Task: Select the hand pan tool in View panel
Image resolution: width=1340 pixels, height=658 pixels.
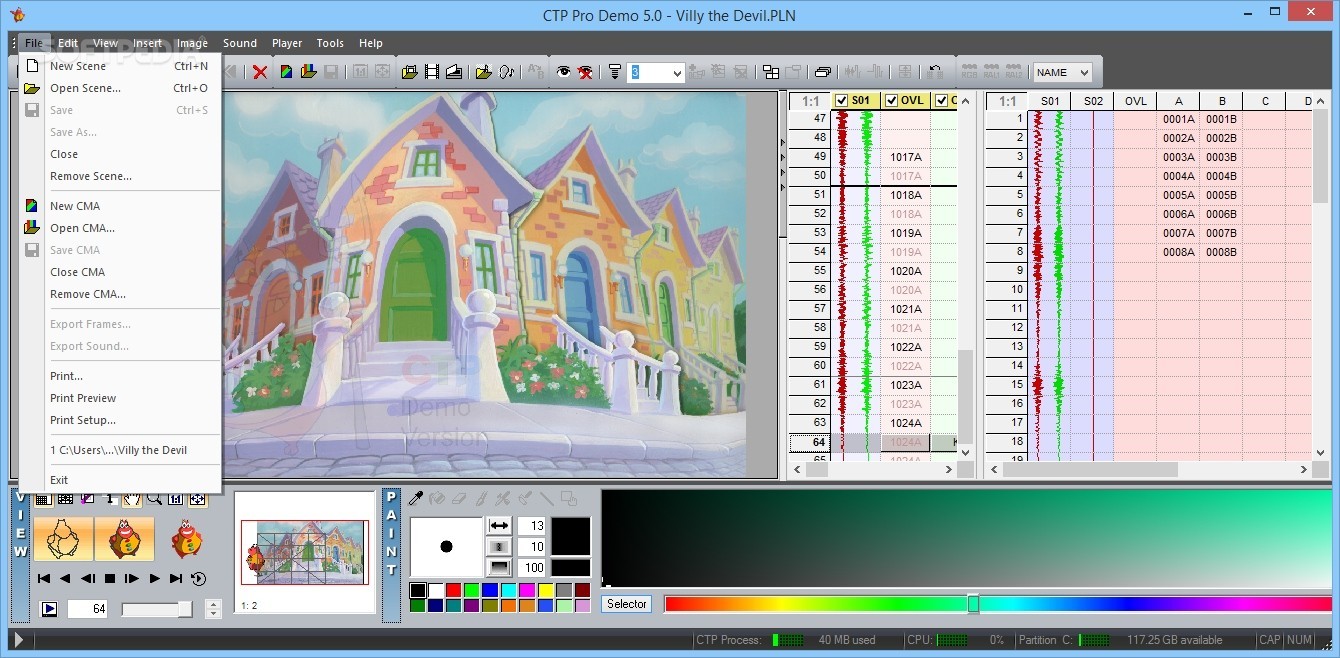Action: coord(131,498)
